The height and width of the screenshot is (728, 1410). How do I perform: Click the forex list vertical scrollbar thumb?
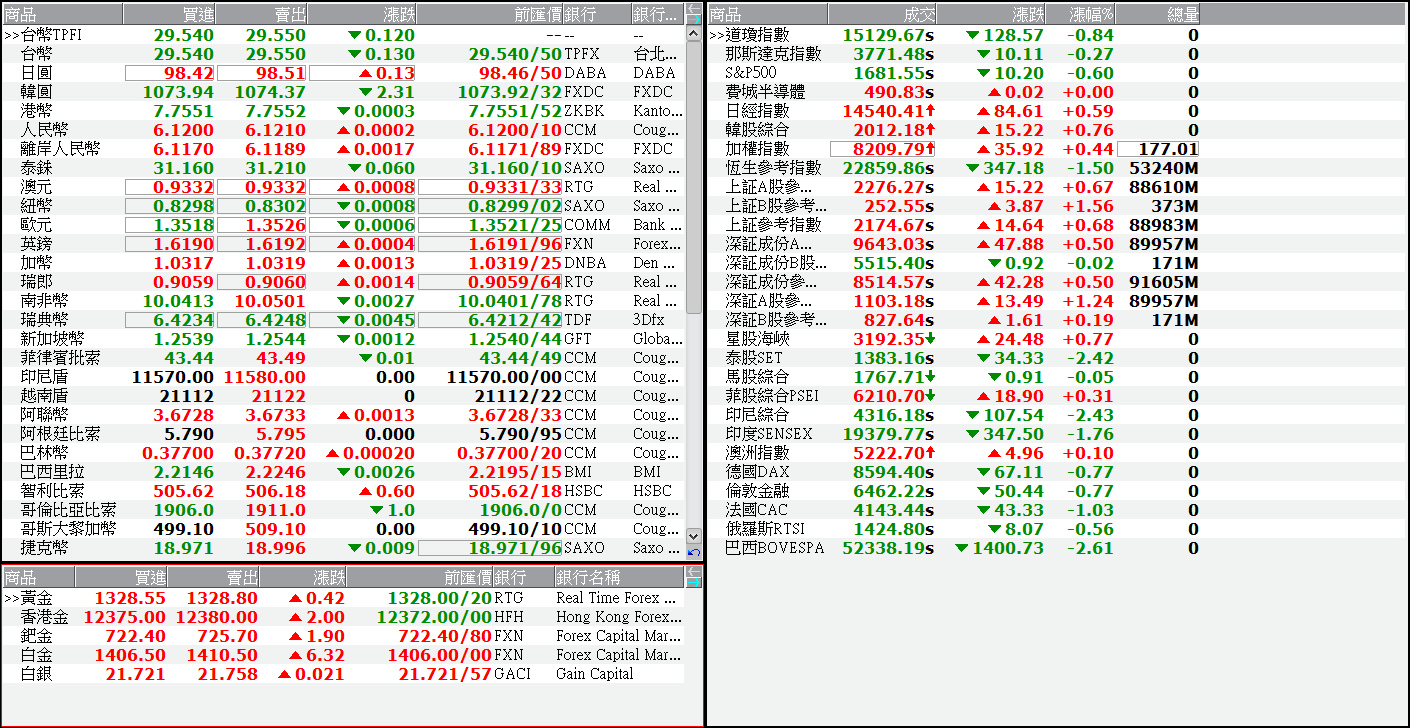694,177
